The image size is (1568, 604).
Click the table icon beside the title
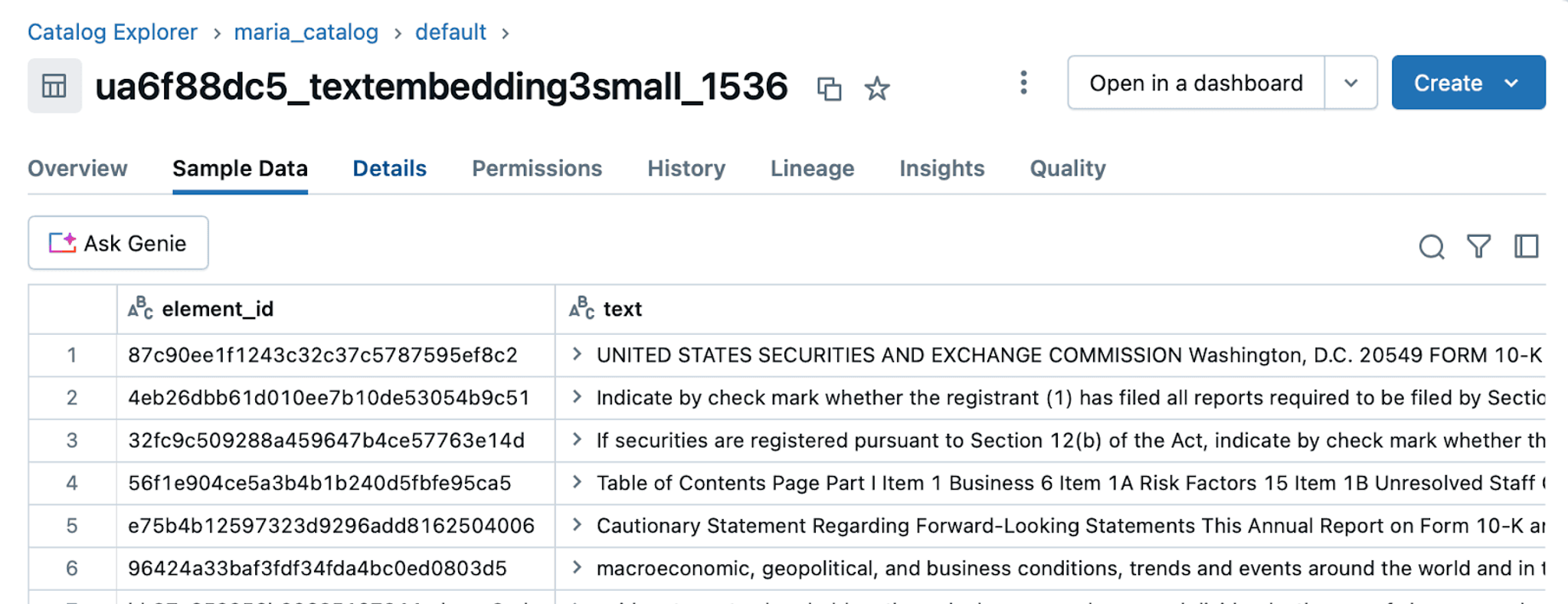point(54,86)
